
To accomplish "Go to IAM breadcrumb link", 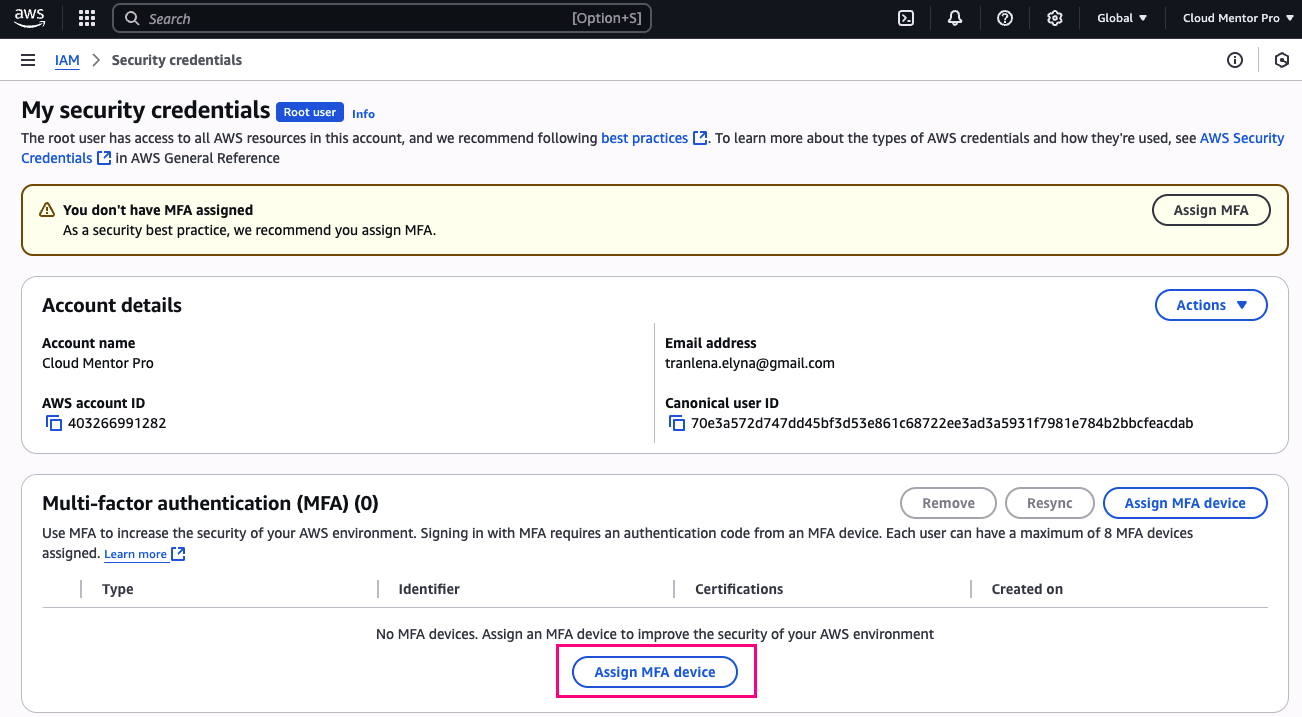I will point(67,60).
